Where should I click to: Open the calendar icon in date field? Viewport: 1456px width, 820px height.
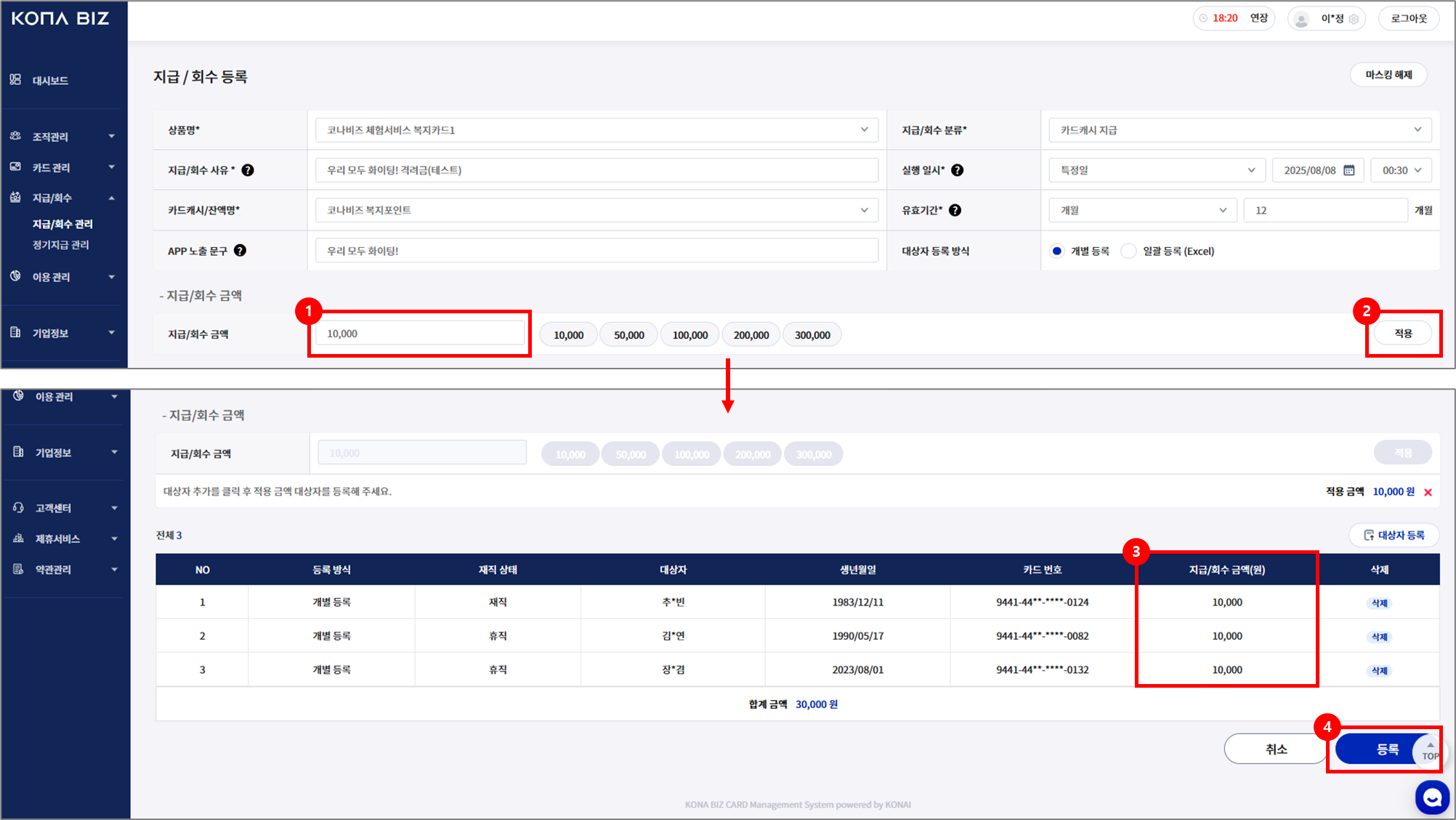pyautogui.click(x=1349, y=170)
